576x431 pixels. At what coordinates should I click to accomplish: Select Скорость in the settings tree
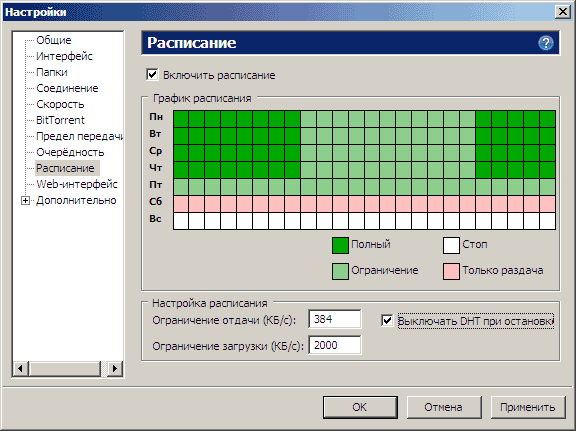click(x=60, y=104)
